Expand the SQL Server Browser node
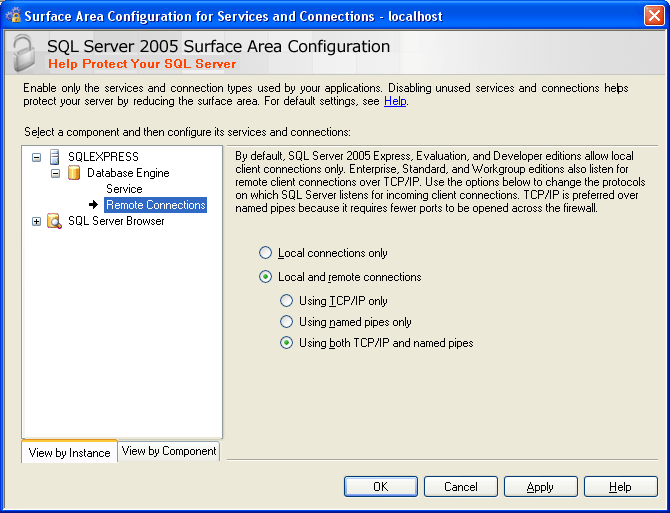Screen dimensions: 670x513 [x=37, y=222]
